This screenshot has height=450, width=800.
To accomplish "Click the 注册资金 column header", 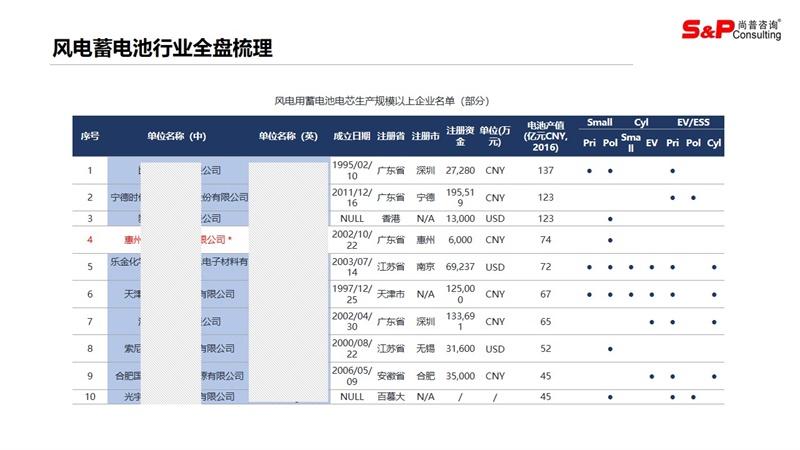I will coord(459,136).
